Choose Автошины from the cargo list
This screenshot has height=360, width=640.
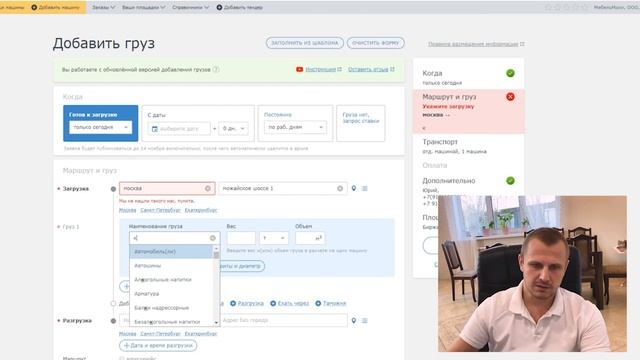171,266
